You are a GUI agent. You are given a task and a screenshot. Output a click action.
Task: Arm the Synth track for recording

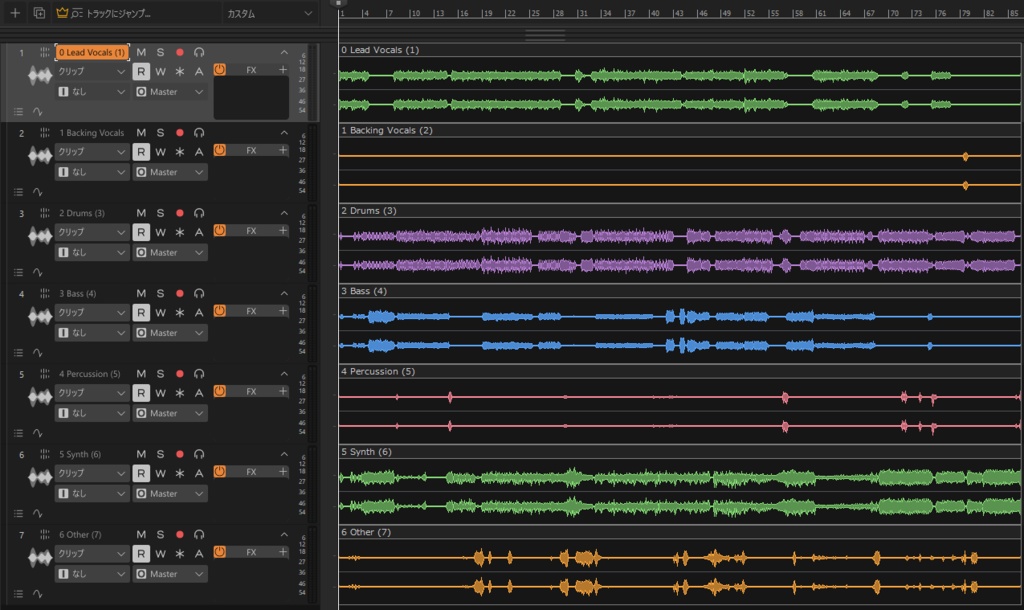pos(180,454)
